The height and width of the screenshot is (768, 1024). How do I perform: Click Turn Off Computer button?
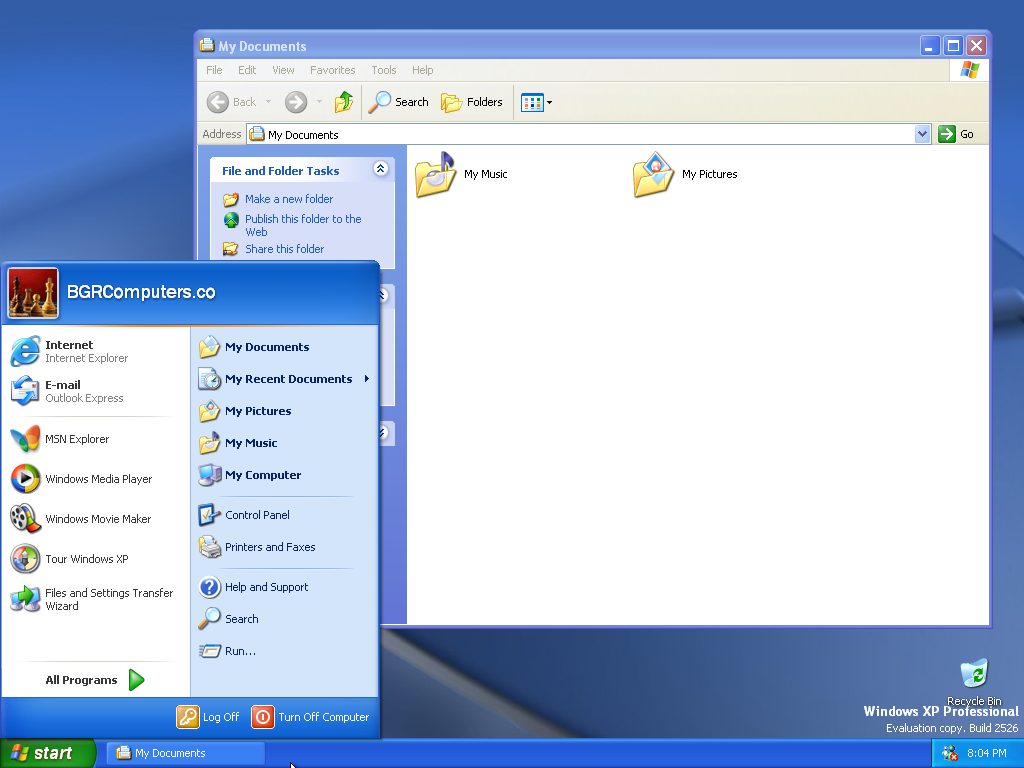[311, 717]
